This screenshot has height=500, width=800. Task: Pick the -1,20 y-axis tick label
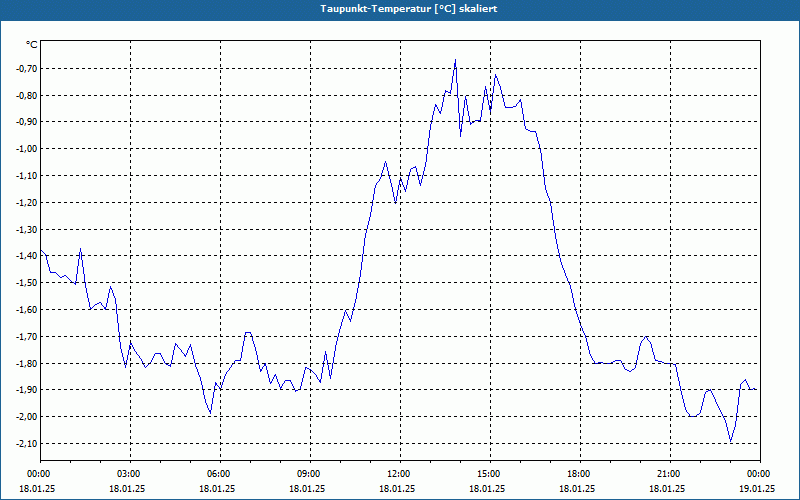click(27, 203)
